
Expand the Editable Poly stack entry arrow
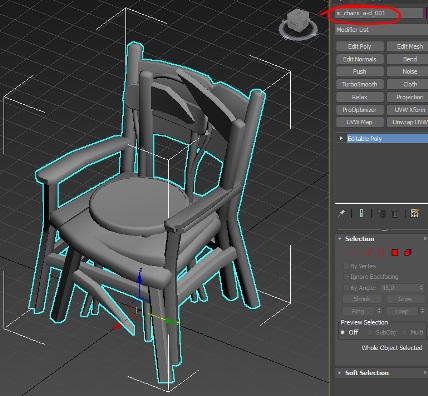(341, 138)
